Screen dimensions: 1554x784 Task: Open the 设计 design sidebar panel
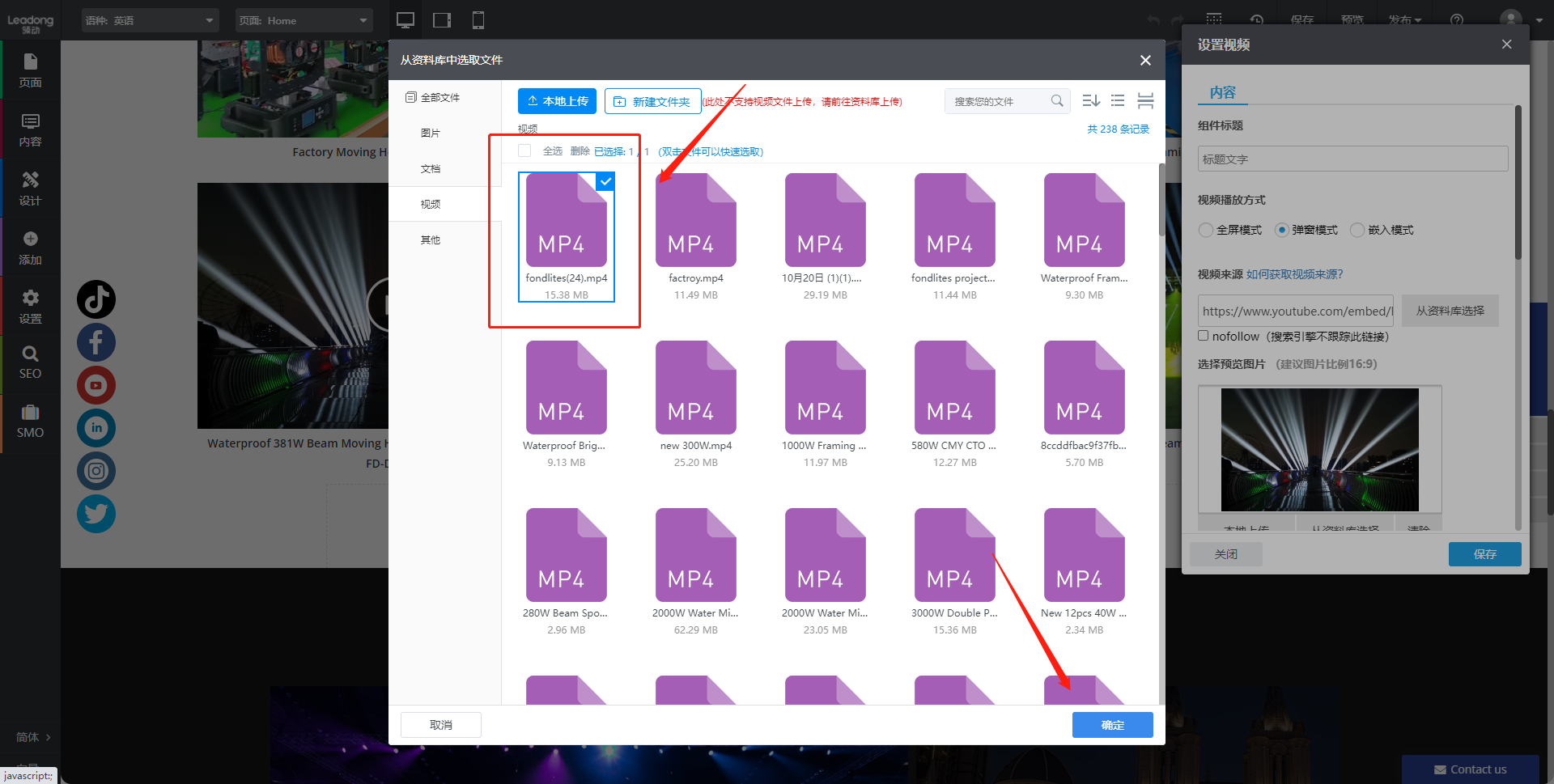tap(30, 189)
